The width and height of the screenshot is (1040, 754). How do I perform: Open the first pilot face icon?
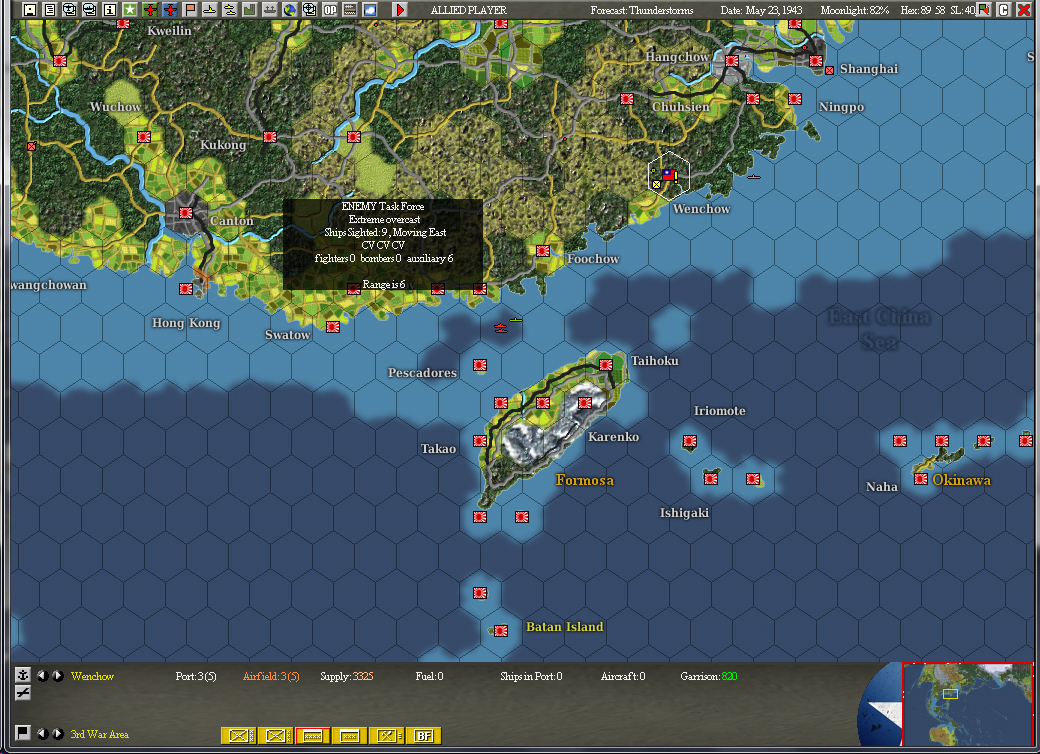(x=70, y=9)
